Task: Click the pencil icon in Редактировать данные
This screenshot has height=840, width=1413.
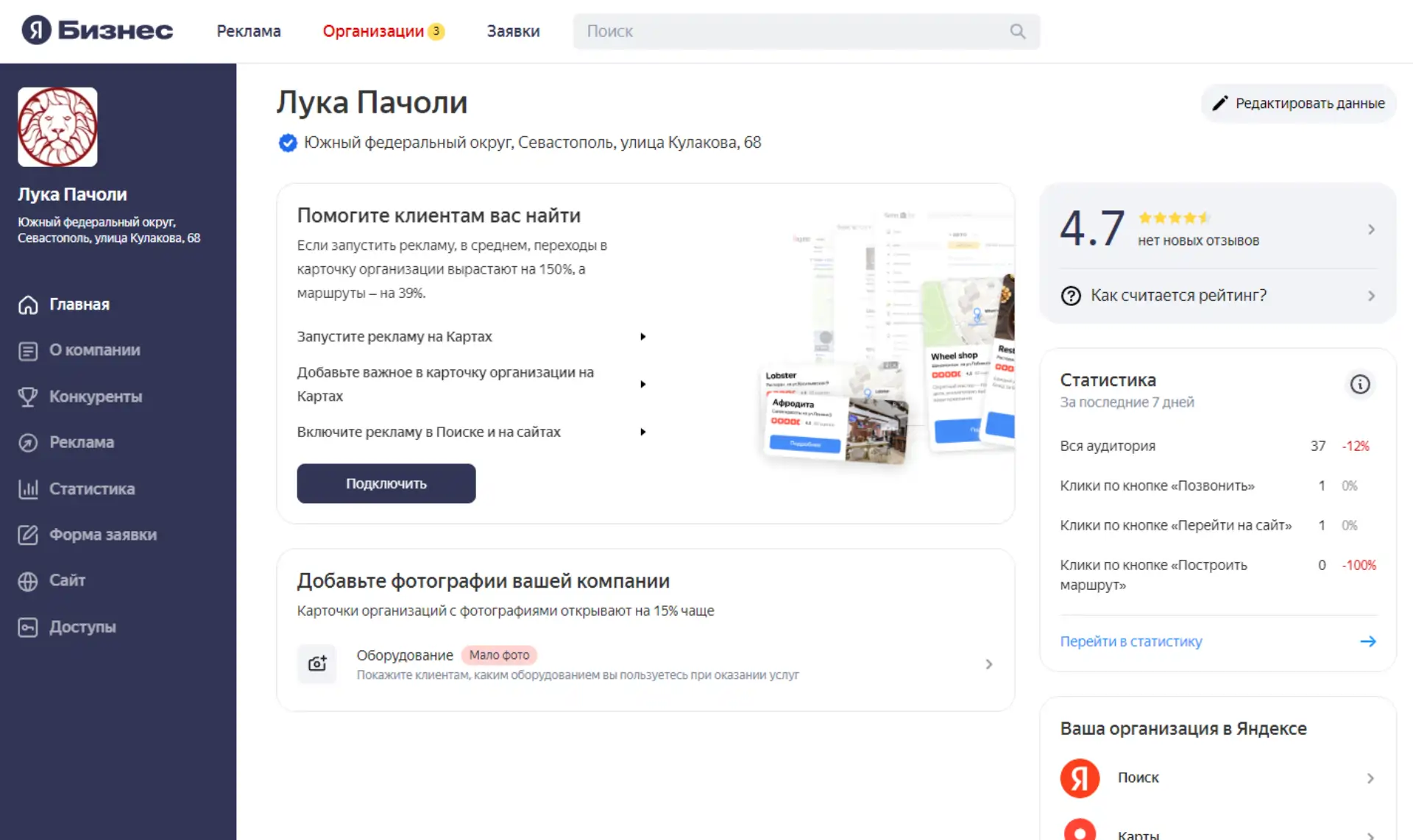Action: (1219, 103)
